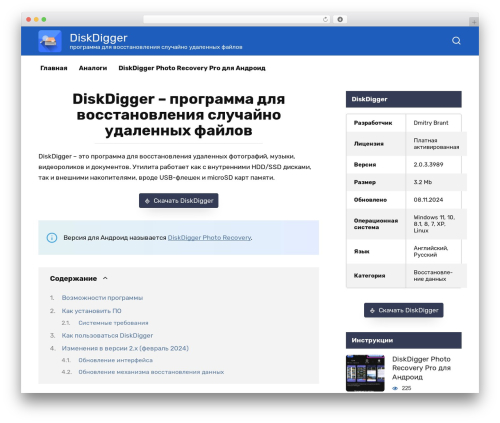This screenshot has width=500, height=423.
Task: Click the DiskDigger logo icon
Action: point(50,41)
